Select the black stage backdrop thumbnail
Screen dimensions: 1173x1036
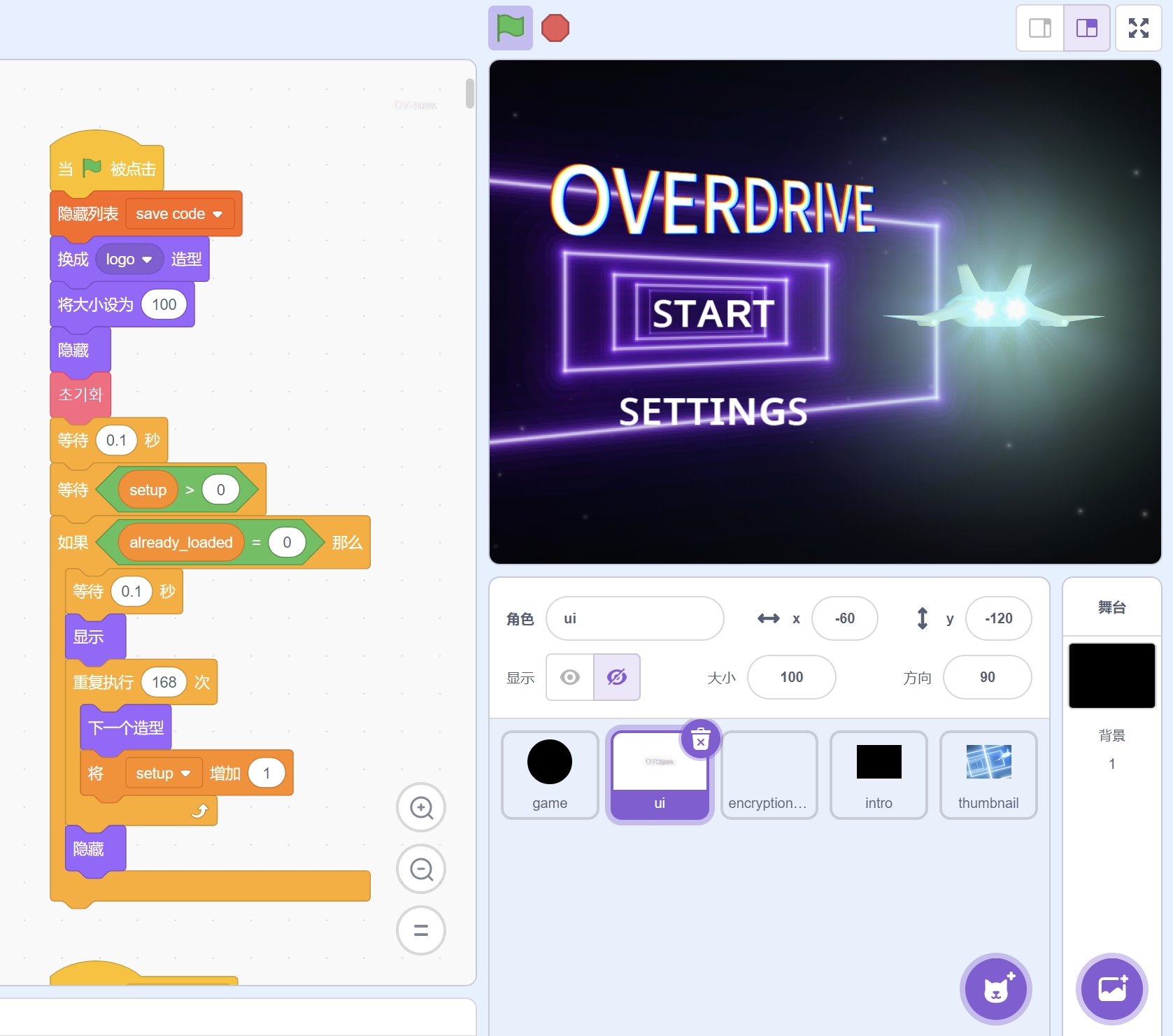point(1111,676)
